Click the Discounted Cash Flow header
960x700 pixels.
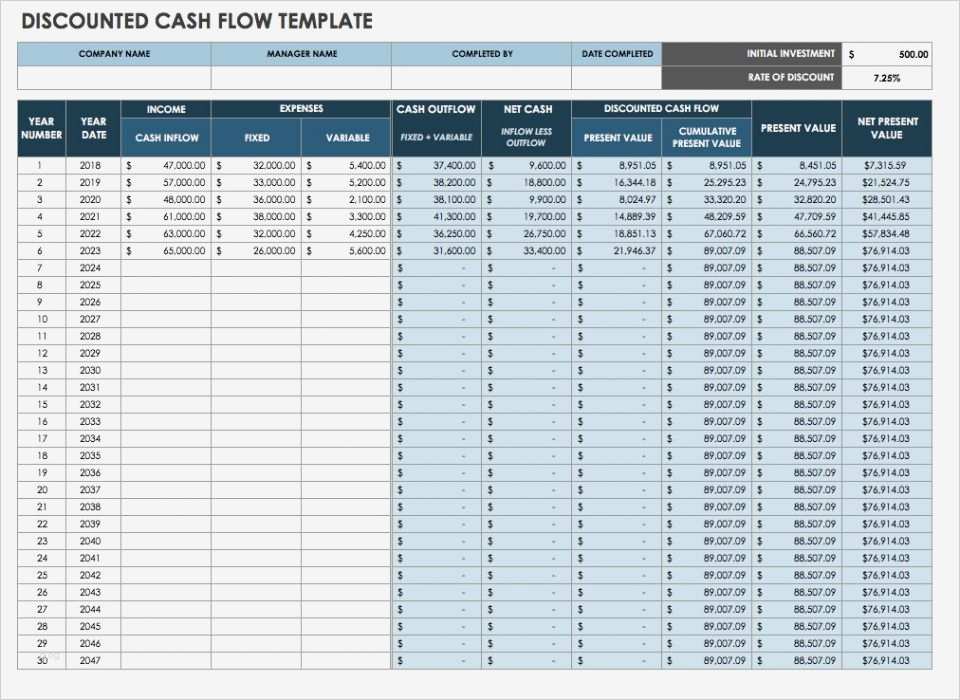click(663, 109)
